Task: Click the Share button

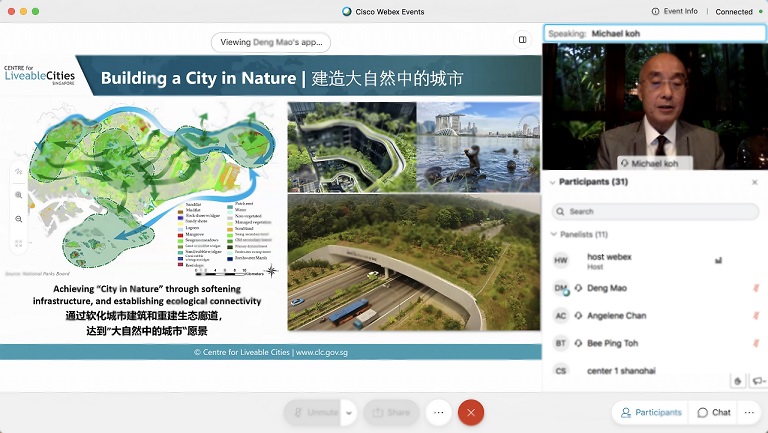Action: coord(391,412)
